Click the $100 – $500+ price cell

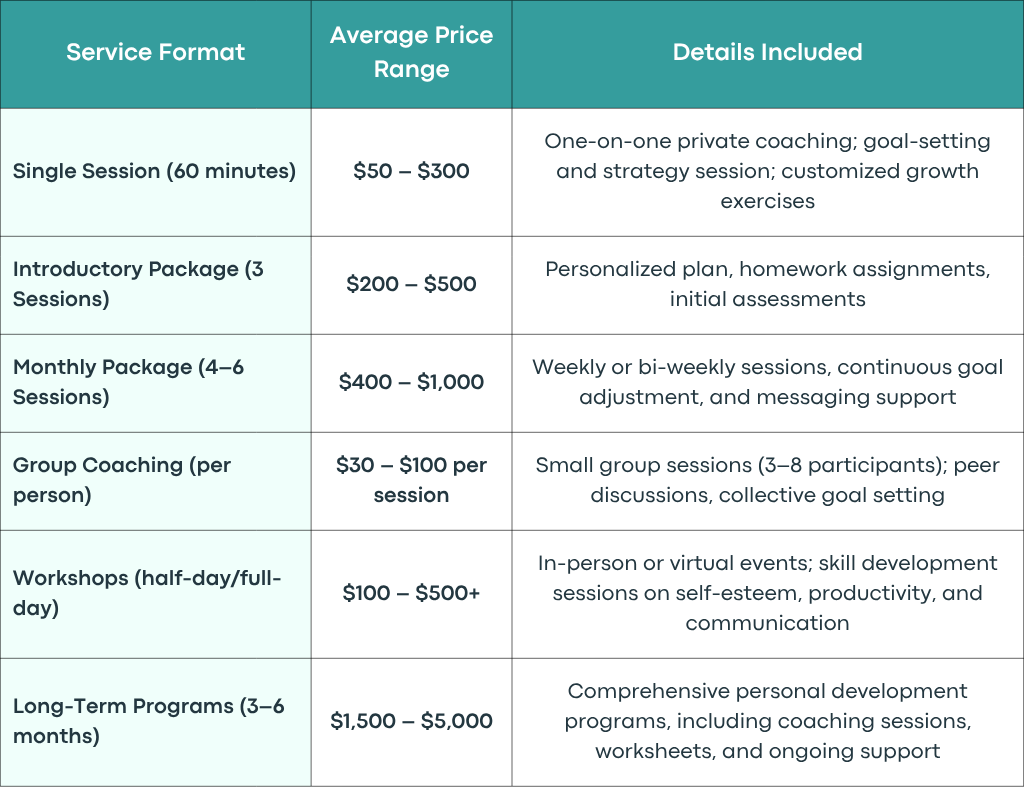tap(411, 593)
